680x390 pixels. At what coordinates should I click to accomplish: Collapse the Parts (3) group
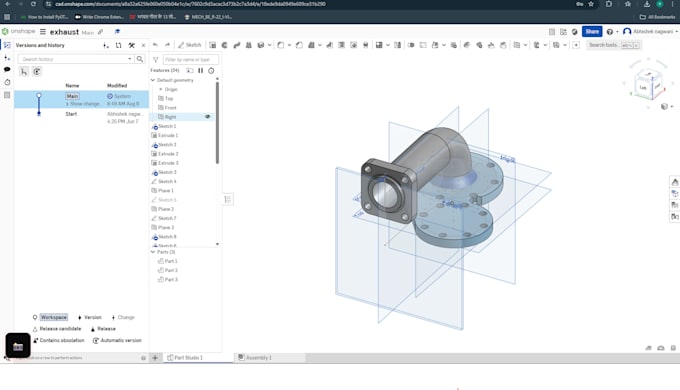153,252
